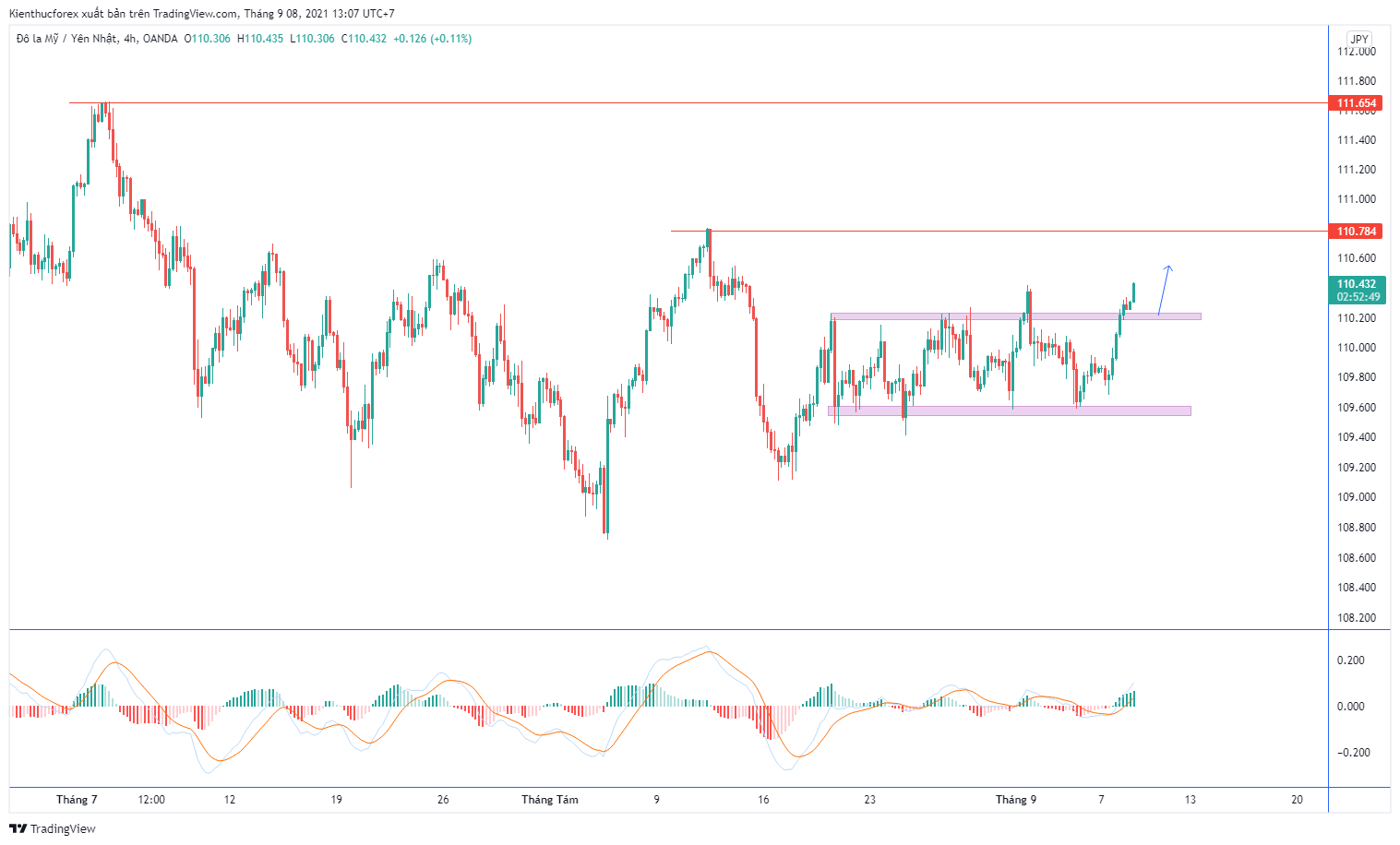Click the Tháng Tám time axis label
The image size is (1400, 845).
coord(550,800)
